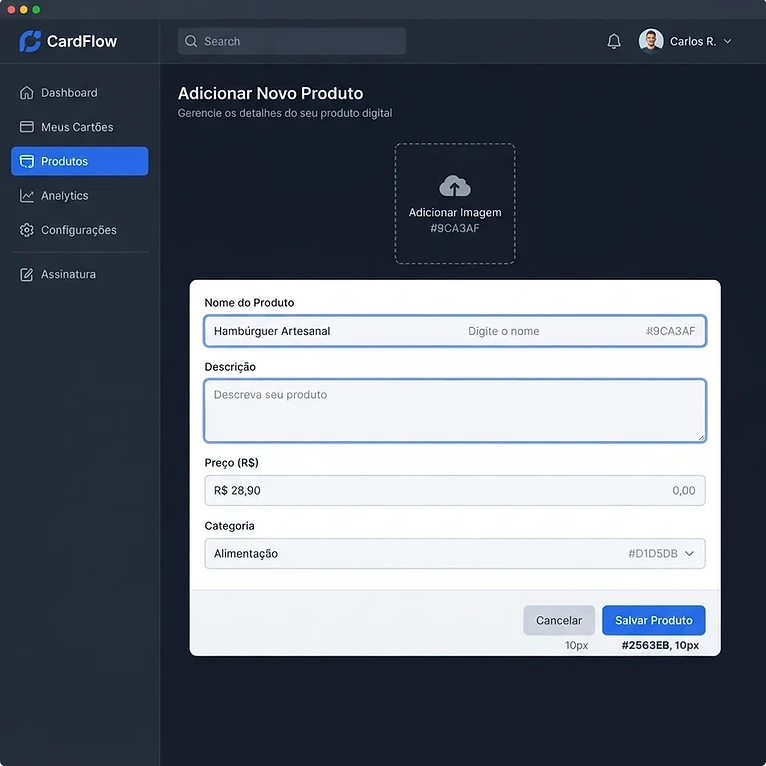Click Salvar Produto button
Viewport: 766px width, 766px height.
(x=654, y=620)
